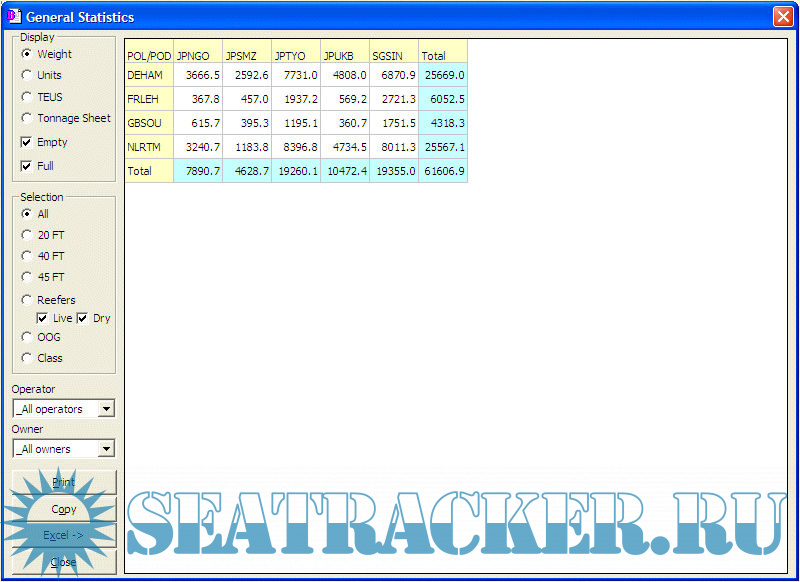Toggle the Dry reefers checkbox
Image resolution: width=800 pixels, height=582 pixels.
(x=82, y=318)
